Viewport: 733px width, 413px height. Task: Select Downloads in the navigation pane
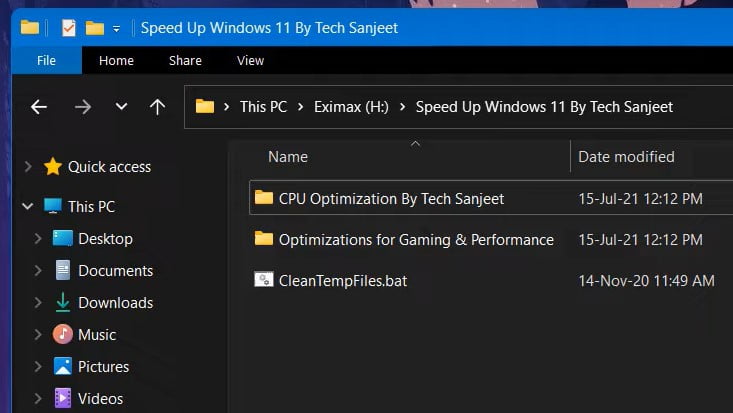(x=115, y=303)
